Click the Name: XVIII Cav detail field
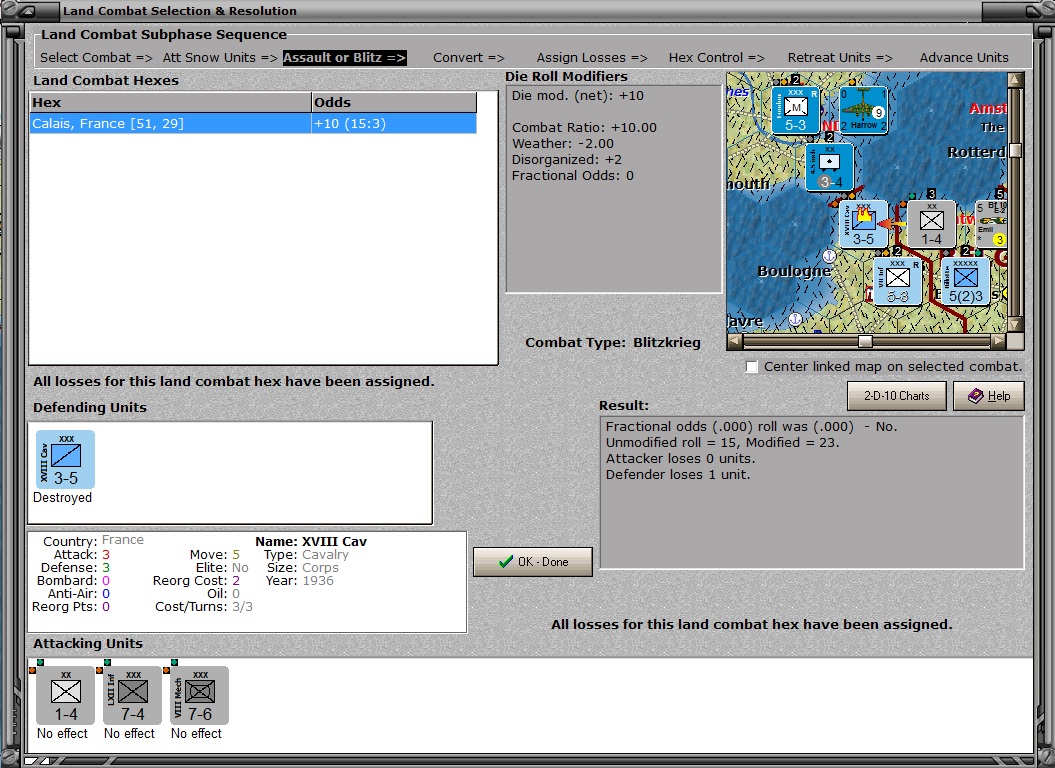The width and height of the screenshot is (1055, 768). pos(311,541)
